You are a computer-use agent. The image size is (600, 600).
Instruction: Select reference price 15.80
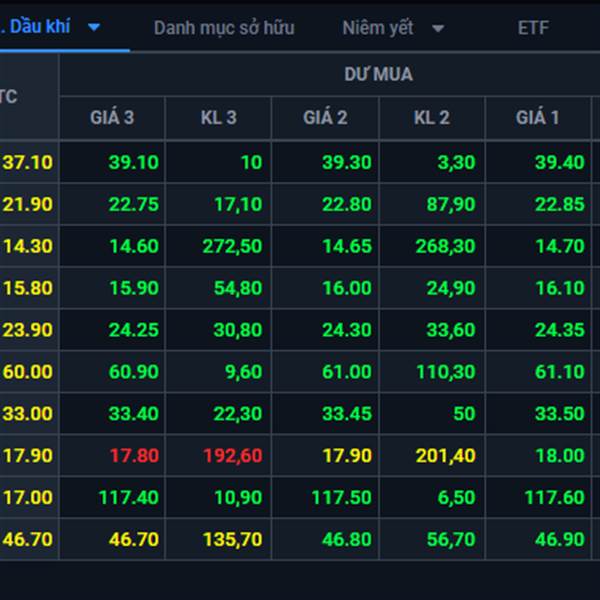[27, 288]
